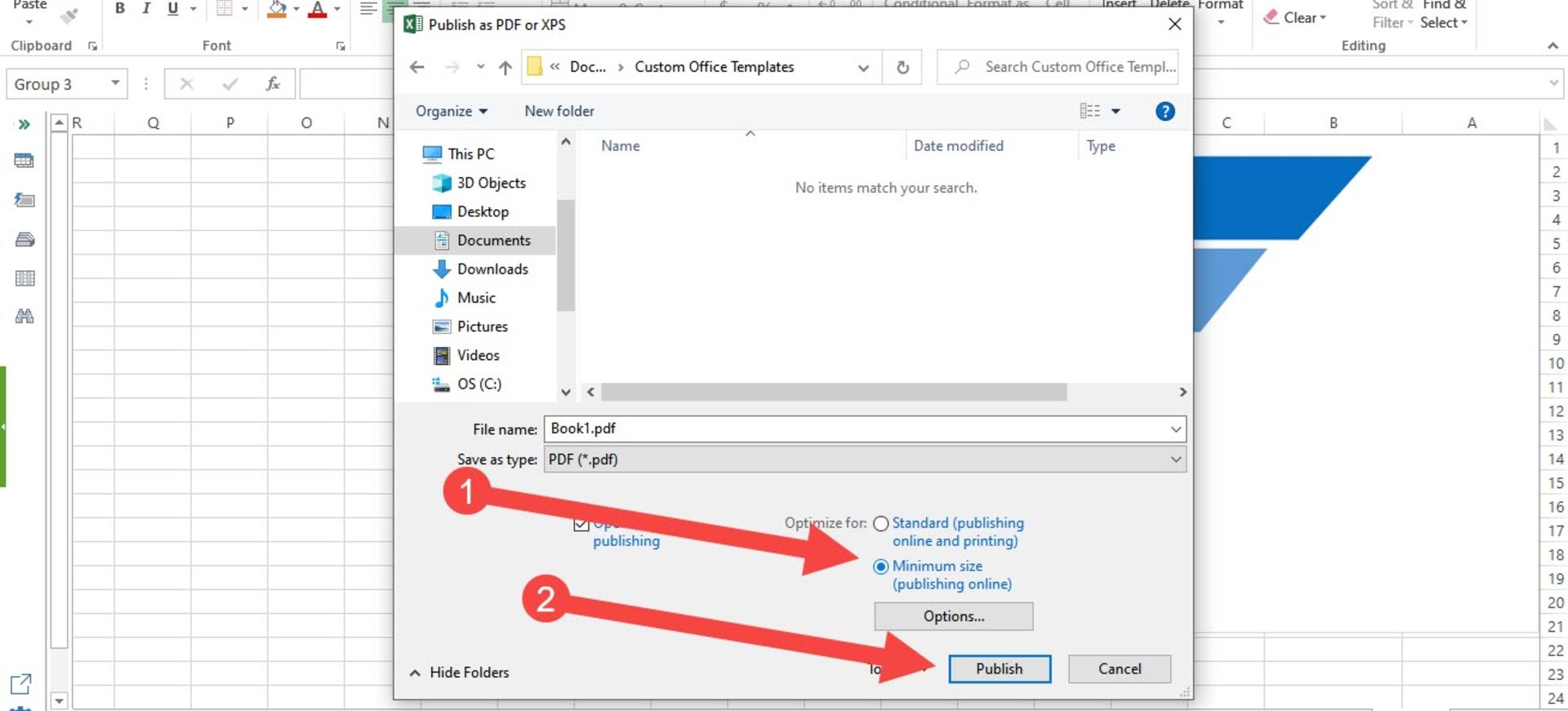The width and height of the screenshot is (1568, 711).
Task: Click the Publish button
Action: tap(999, 669)
